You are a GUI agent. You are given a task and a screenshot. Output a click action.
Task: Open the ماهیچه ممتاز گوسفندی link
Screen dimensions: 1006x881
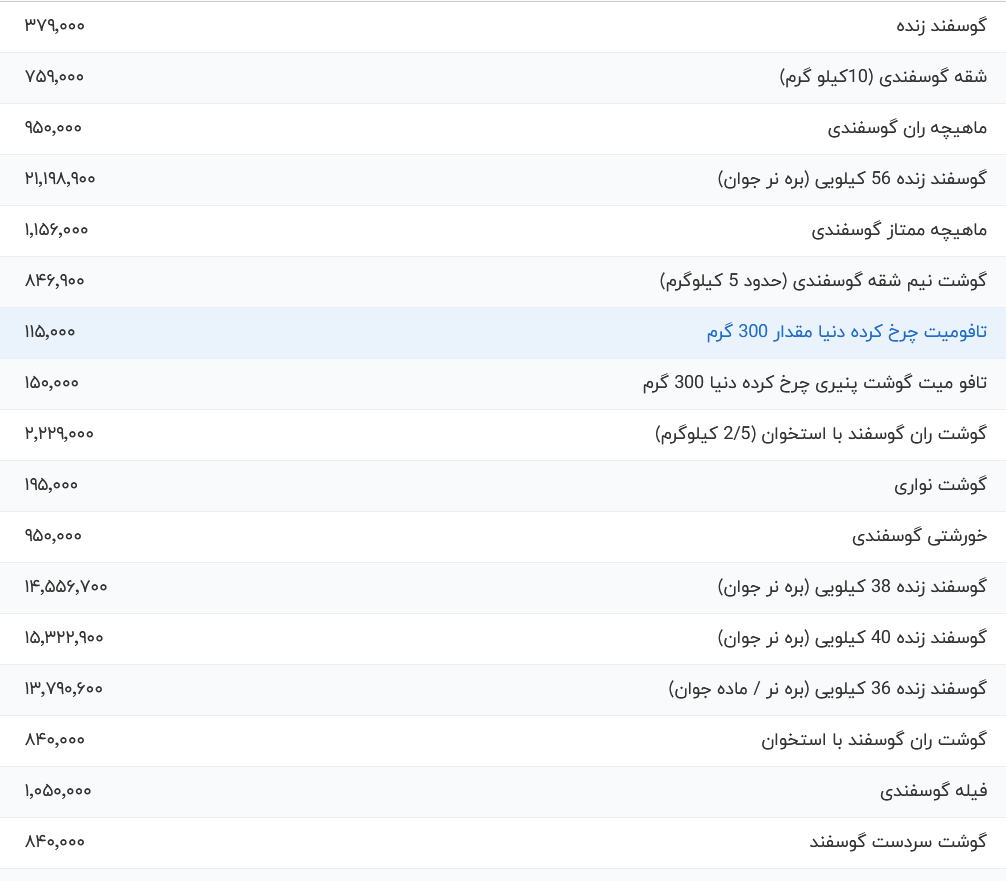pyautogui.click(x=899, y=230)
